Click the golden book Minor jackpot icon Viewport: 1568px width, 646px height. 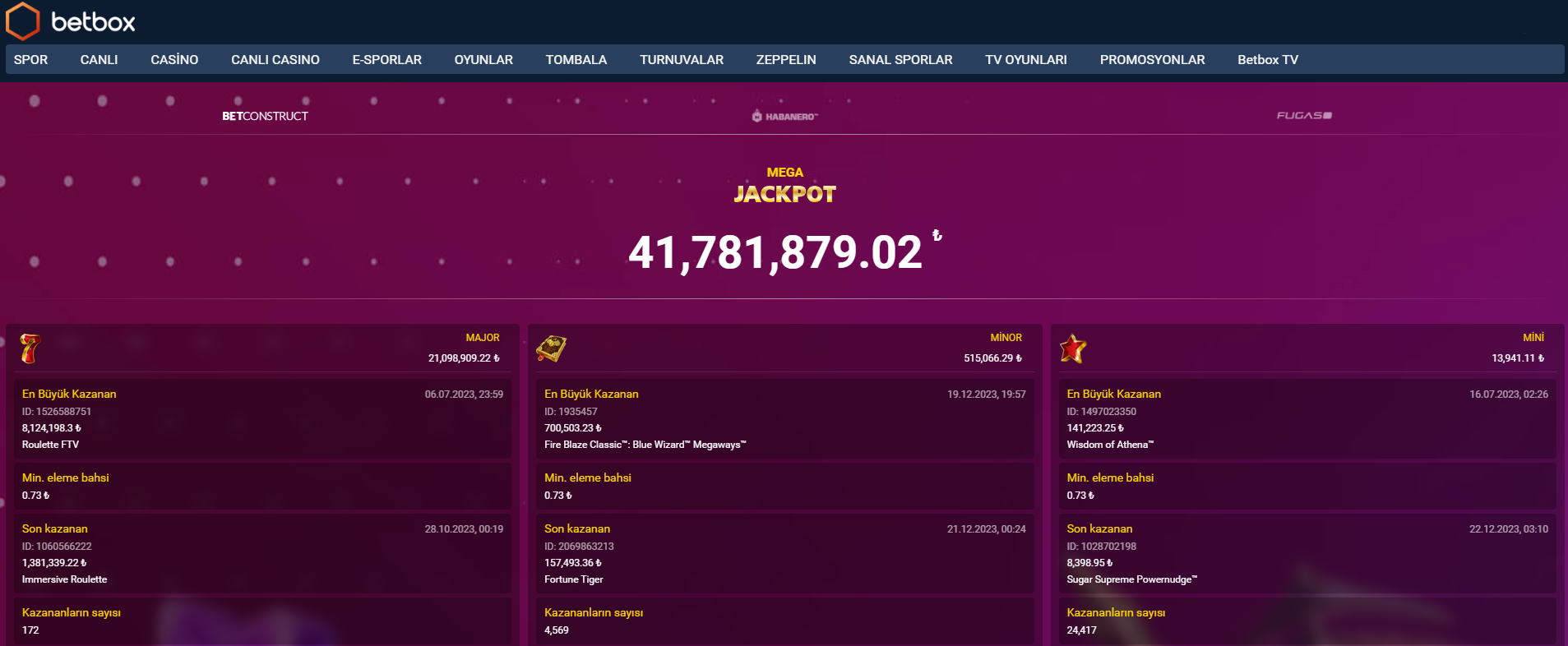coord(552,348)
